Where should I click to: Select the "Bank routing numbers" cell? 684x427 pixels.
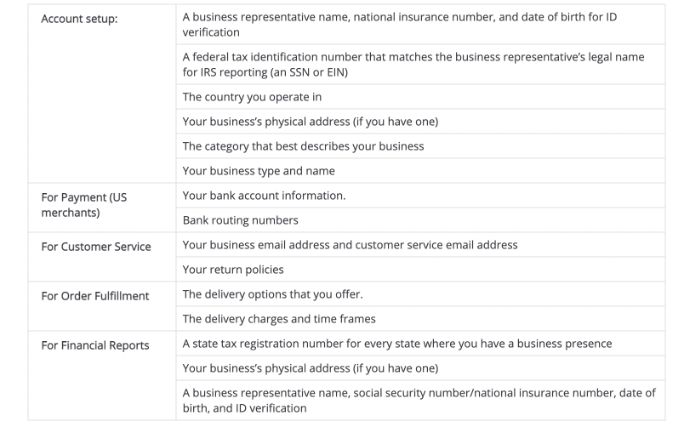click(x=240, y=220)
